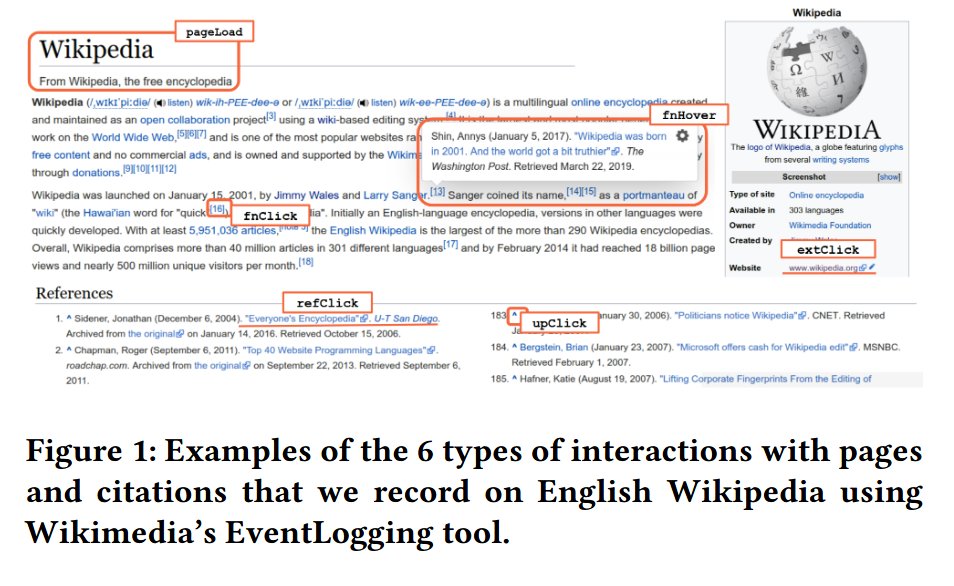
Task: Click the Wikipedia puzzle globe logo
Action: click(x=816, y=70)
